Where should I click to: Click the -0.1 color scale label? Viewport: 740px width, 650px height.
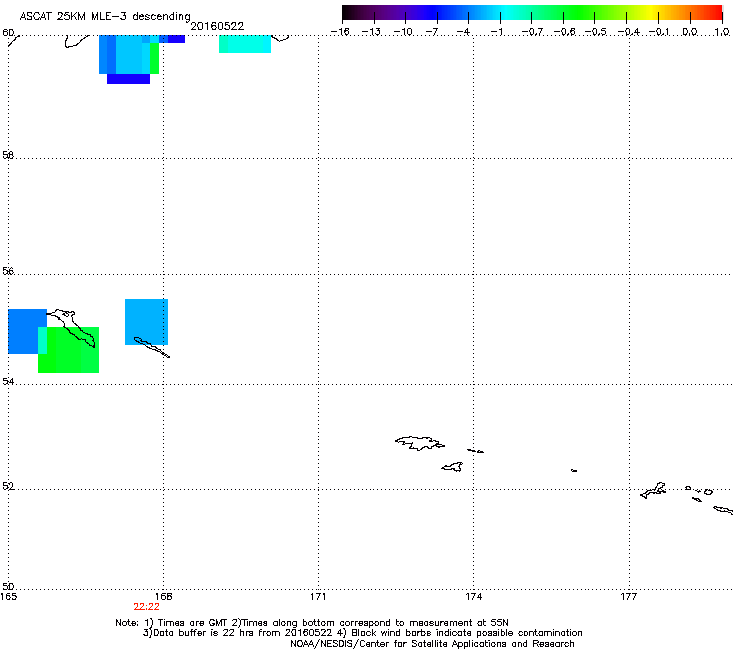[x=659, y=32]
